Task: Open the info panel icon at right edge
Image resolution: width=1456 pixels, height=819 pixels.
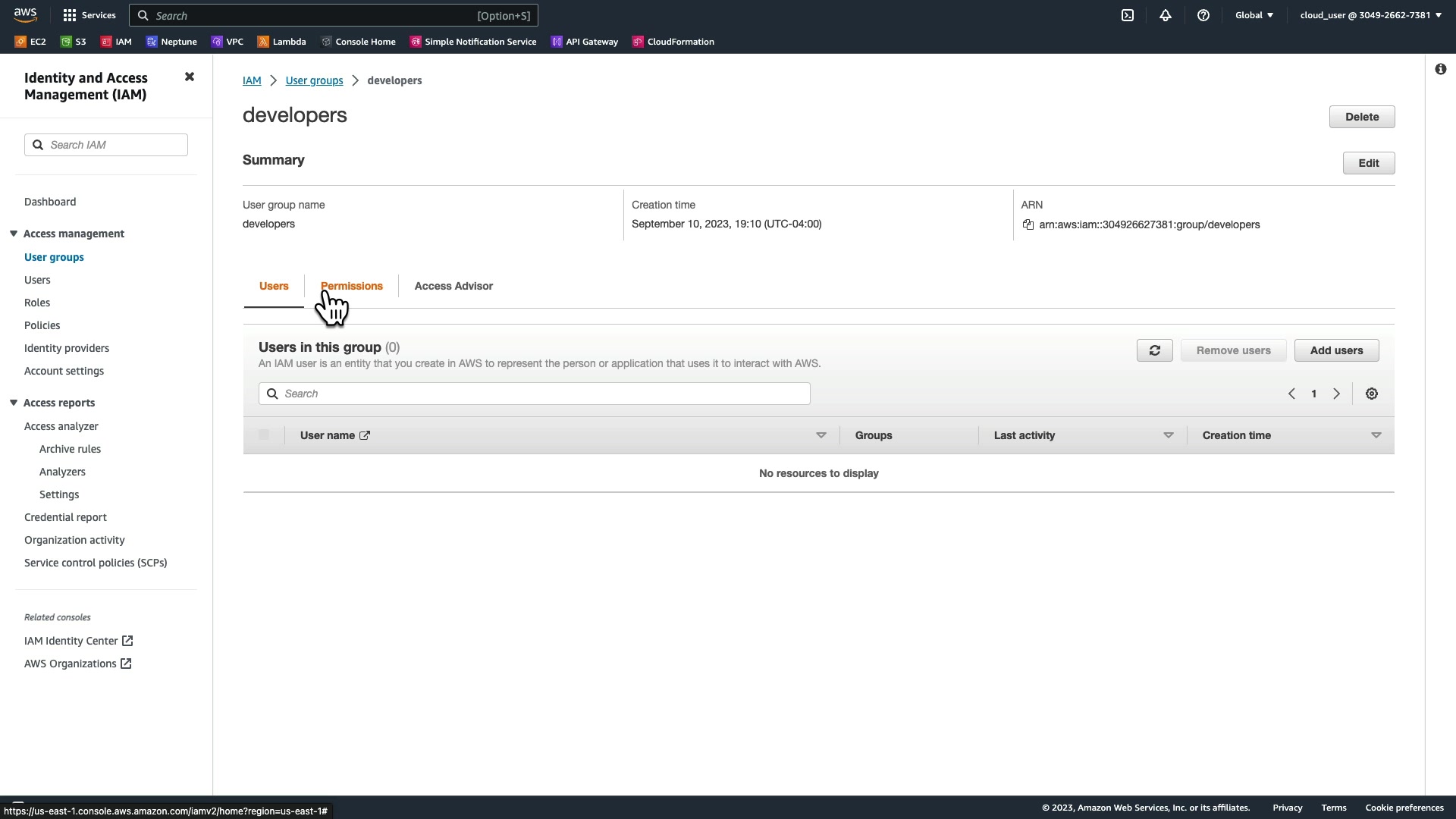Action: 1440,69
